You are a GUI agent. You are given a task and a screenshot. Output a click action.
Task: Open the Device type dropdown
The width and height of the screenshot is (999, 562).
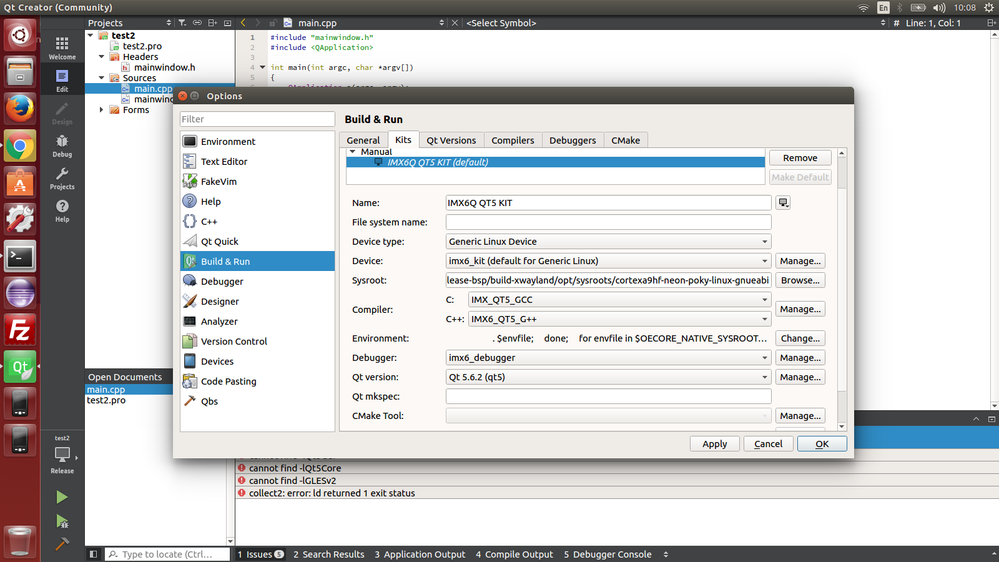(608, 241)
